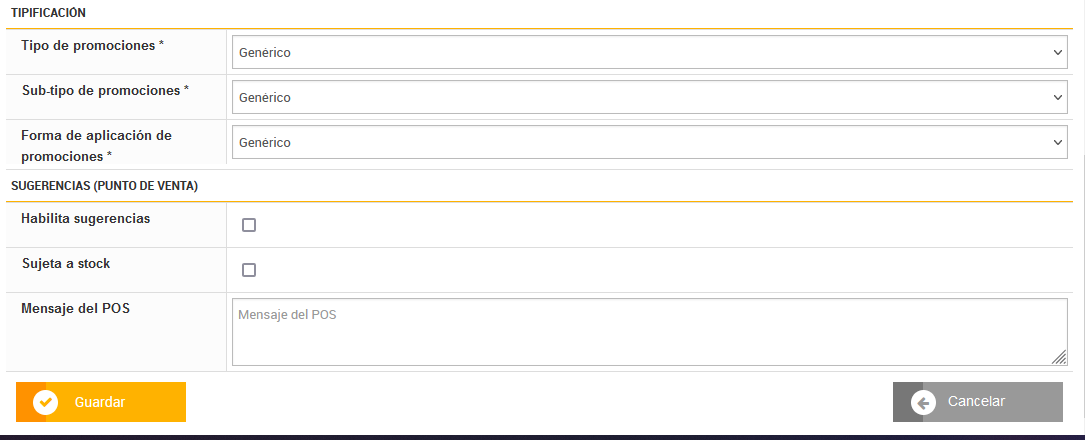Check the Sujeta a stock checkbox
Image resolution: width=1085 pixels, height=440 pixels.
[x=249, y=270]
